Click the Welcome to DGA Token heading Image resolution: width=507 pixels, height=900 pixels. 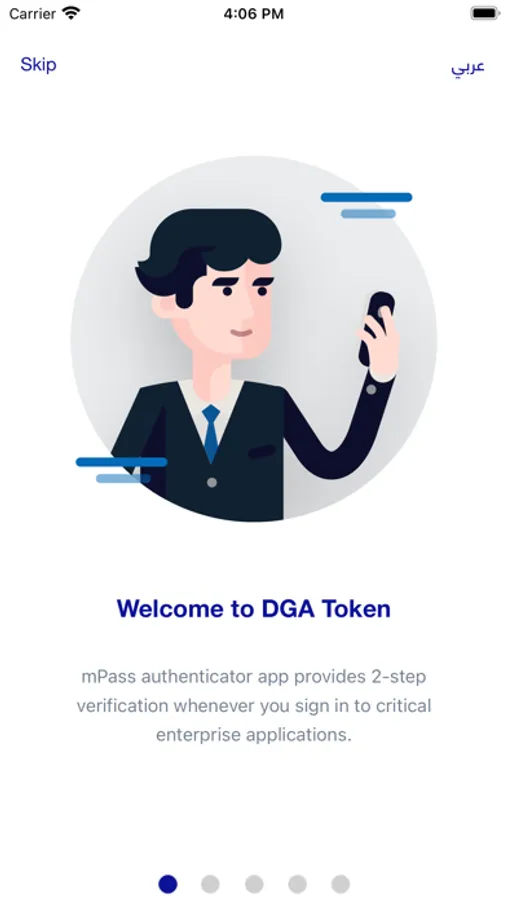point(253,608)
